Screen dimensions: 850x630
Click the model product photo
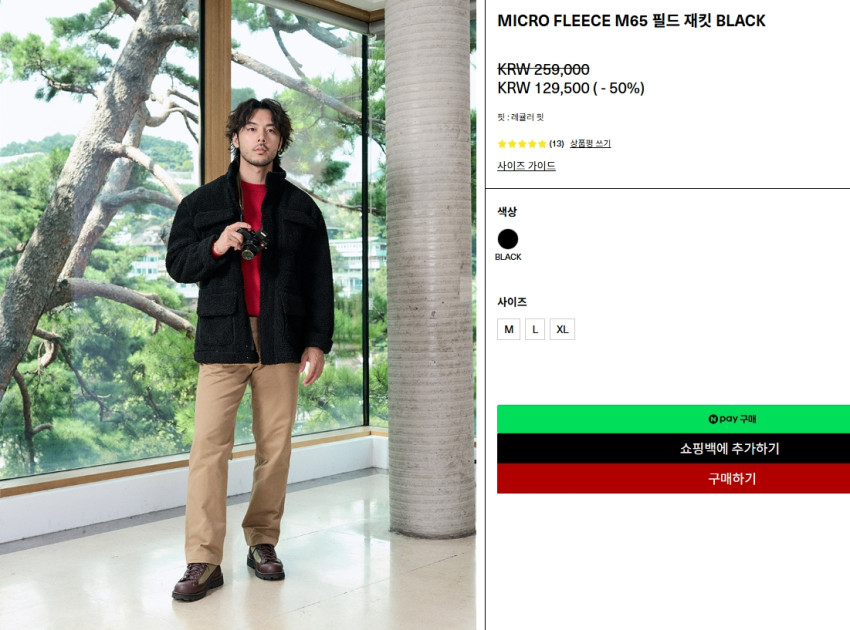pos(238,315)
